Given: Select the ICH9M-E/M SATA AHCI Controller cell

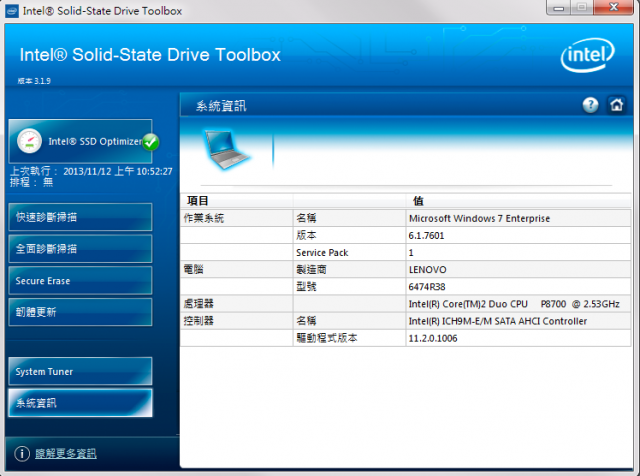Looking at the screenshot, I should click(x=518, y=321).
